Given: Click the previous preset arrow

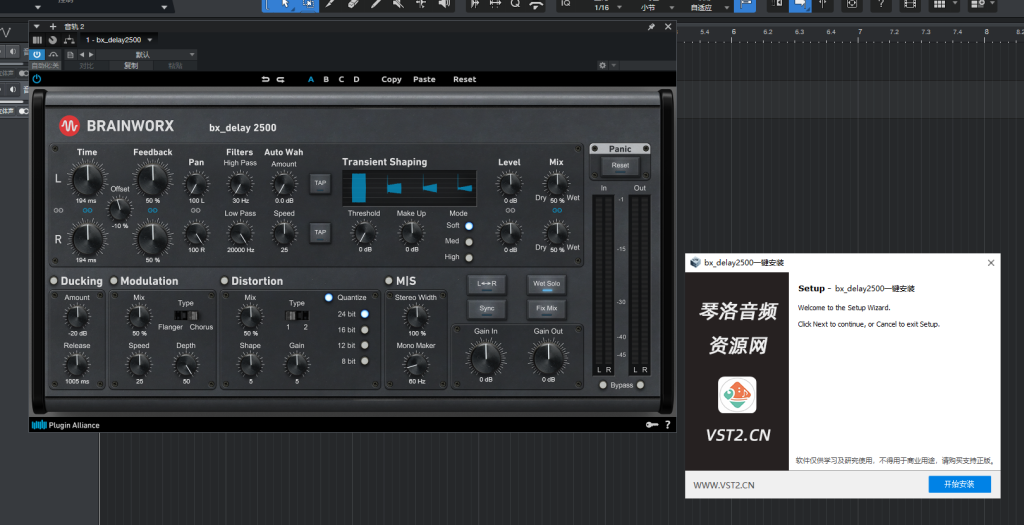Looking at the screenshot, I should (82, 55).
